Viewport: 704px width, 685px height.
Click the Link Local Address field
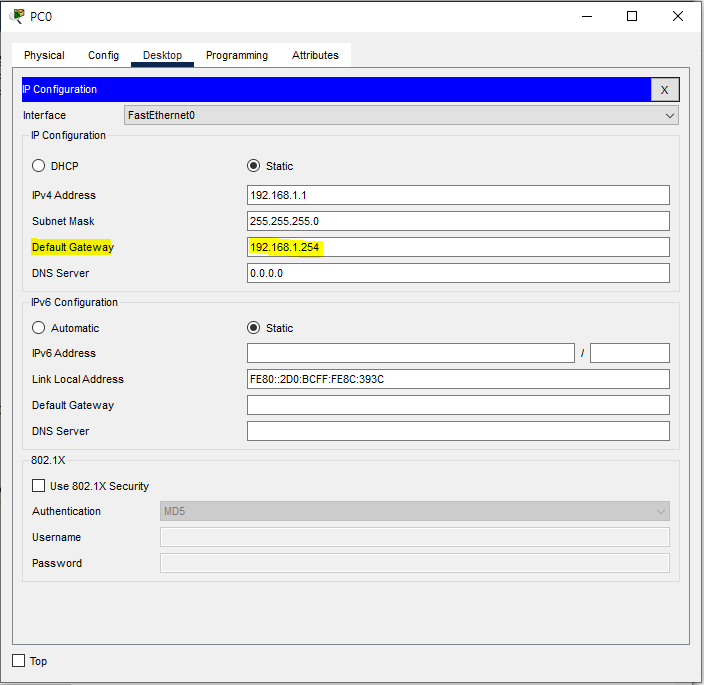coord(458,379)
